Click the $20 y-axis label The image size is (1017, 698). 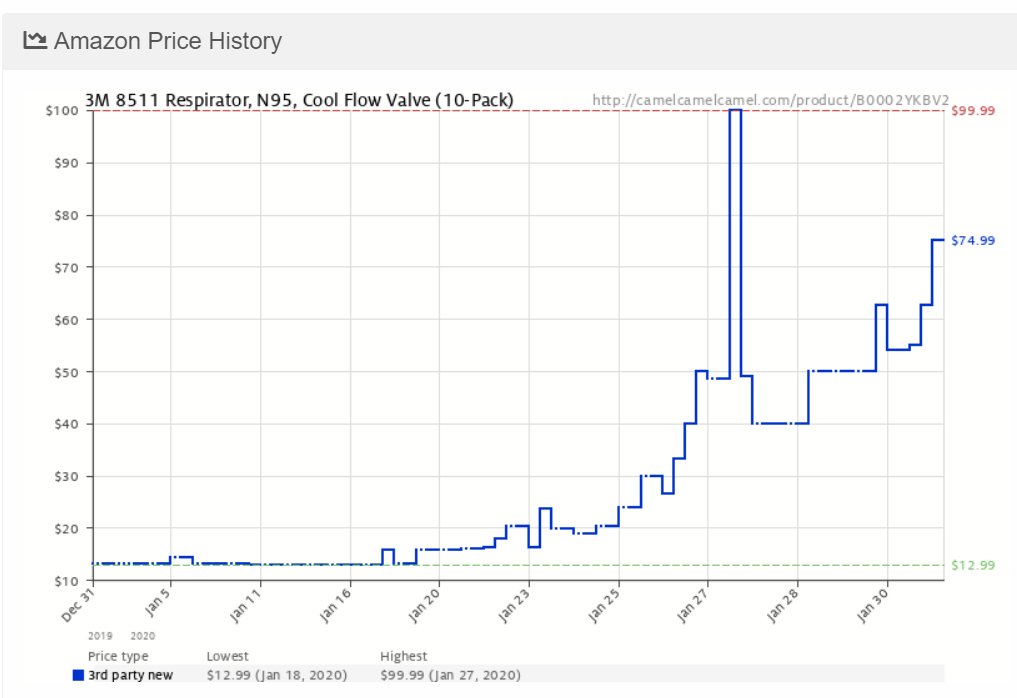pyautogui.click(x=67, y=529)
